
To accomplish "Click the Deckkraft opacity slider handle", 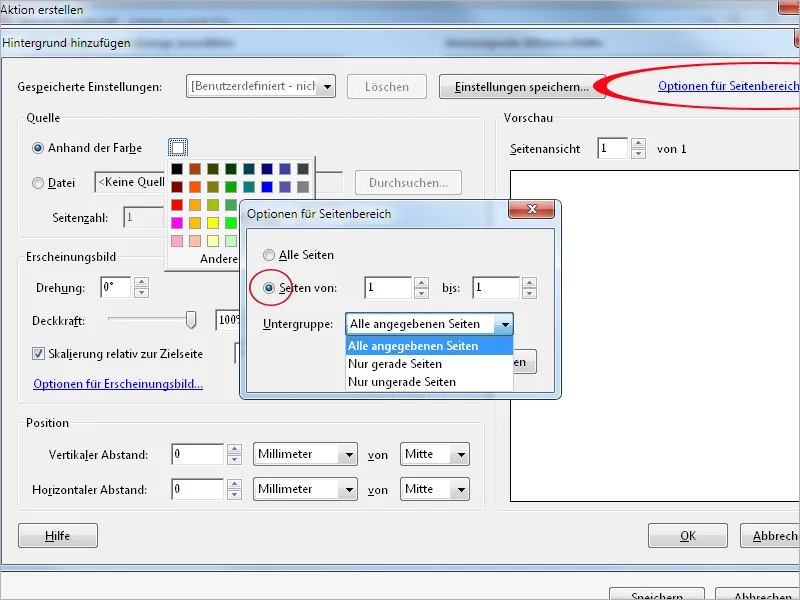I will 191,320.
